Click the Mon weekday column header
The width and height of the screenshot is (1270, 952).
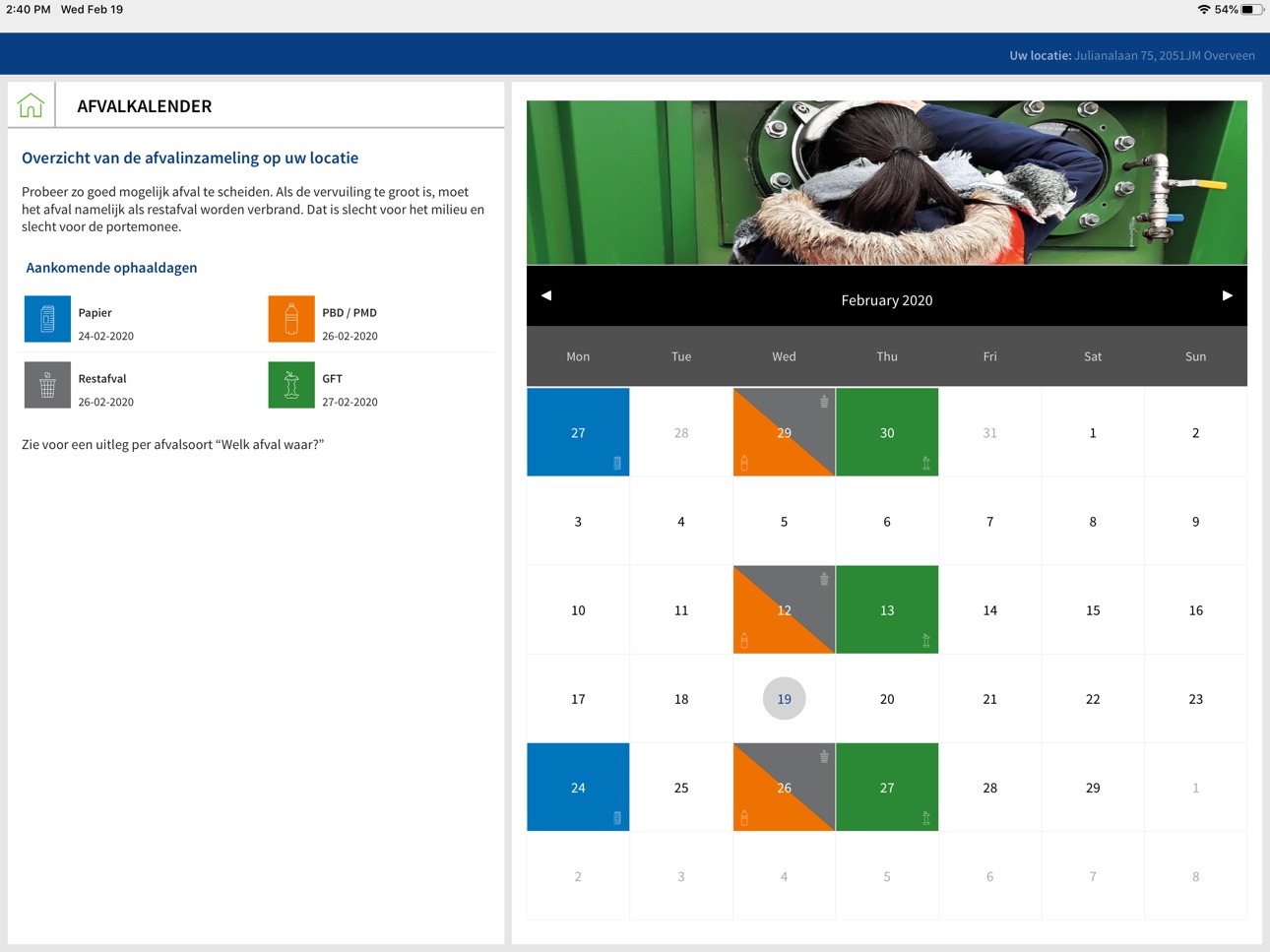click(x=578, y=356)
